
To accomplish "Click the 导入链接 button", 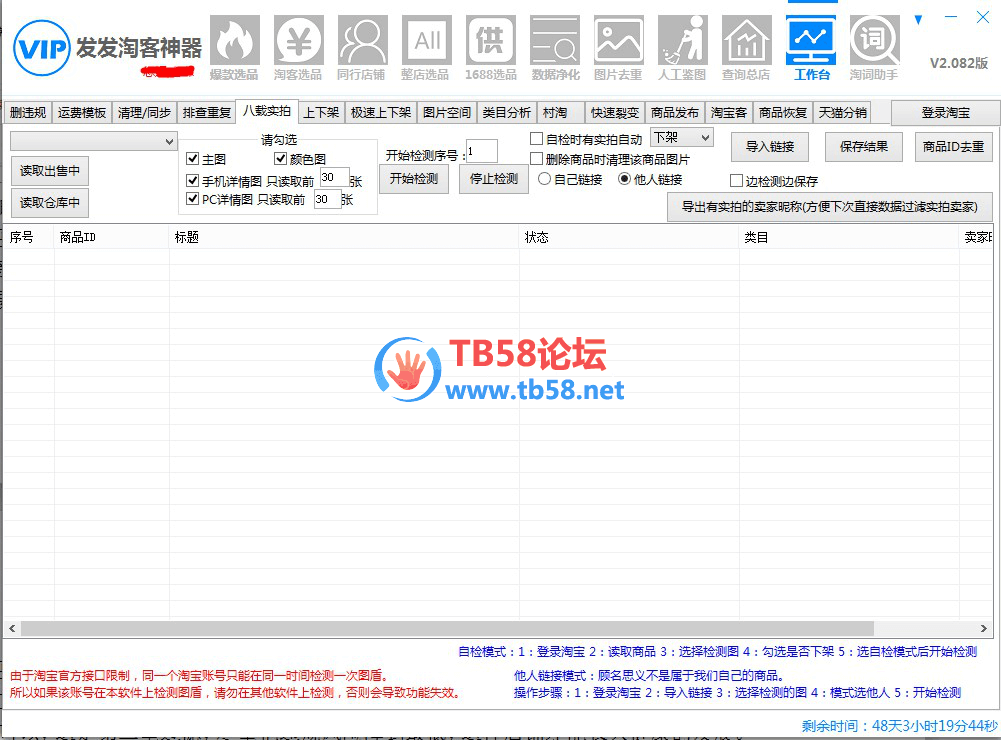I will click(x=770, y=147).
